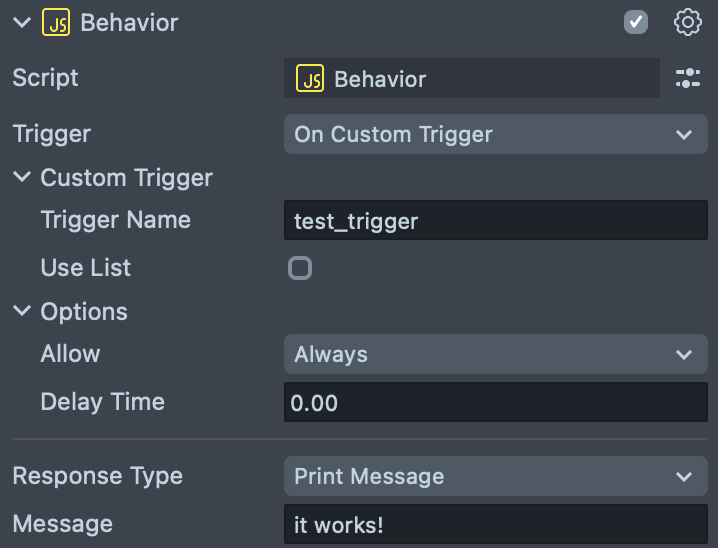718x548 pixels.
Task: Click the Delay Time label
Action: point(102,402)
